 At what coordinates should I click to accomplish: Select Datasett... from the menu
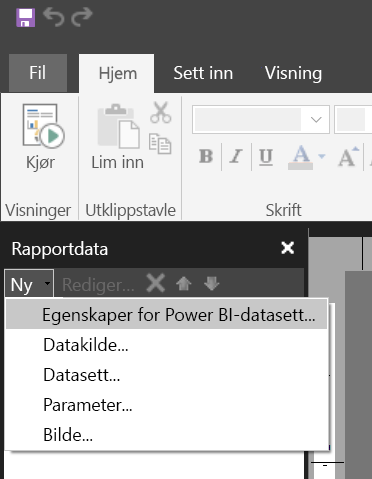[x=167, y=375]
